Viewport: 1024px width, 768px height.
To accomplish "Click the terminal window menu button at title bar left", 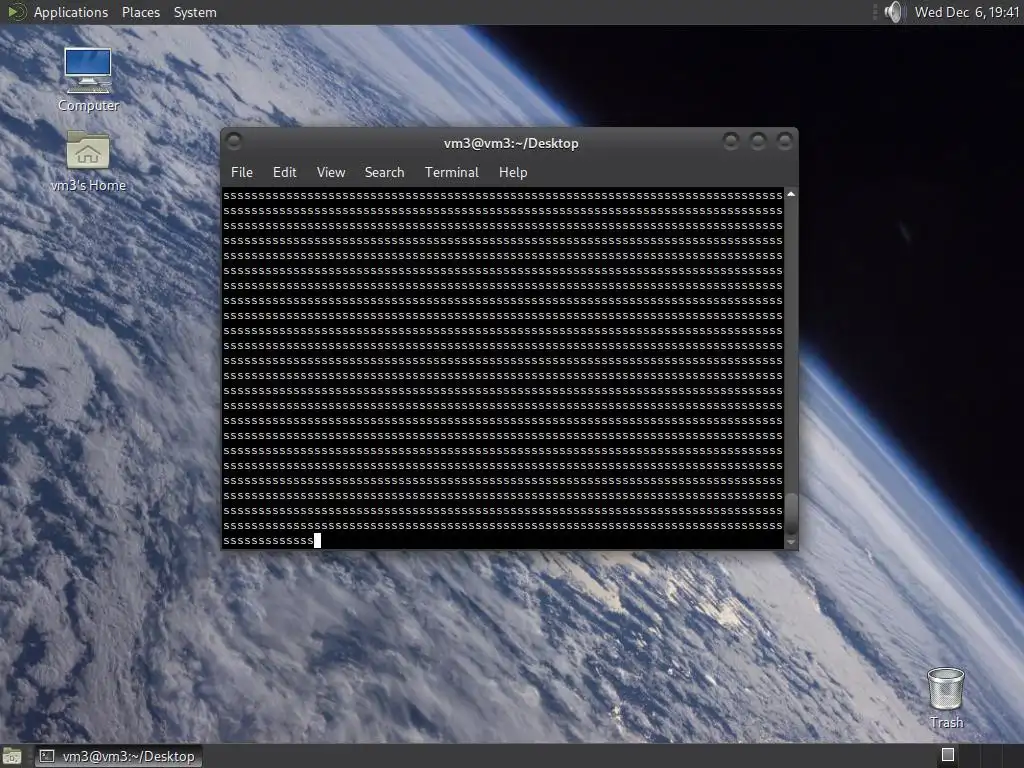I will [x=234, y=141].
